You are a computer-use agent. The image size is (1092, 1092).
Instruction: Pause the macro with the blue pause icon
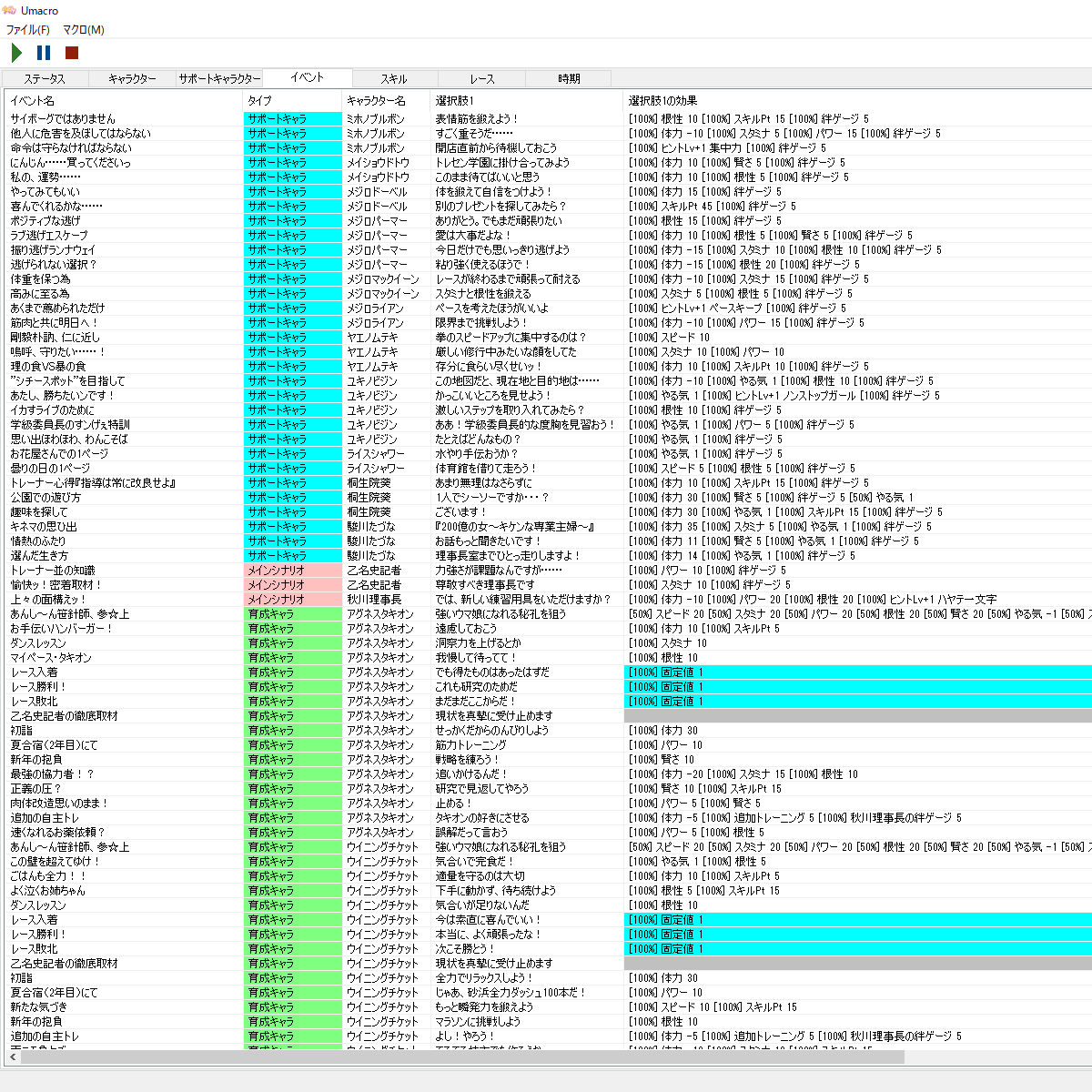(x=44, y=53)
